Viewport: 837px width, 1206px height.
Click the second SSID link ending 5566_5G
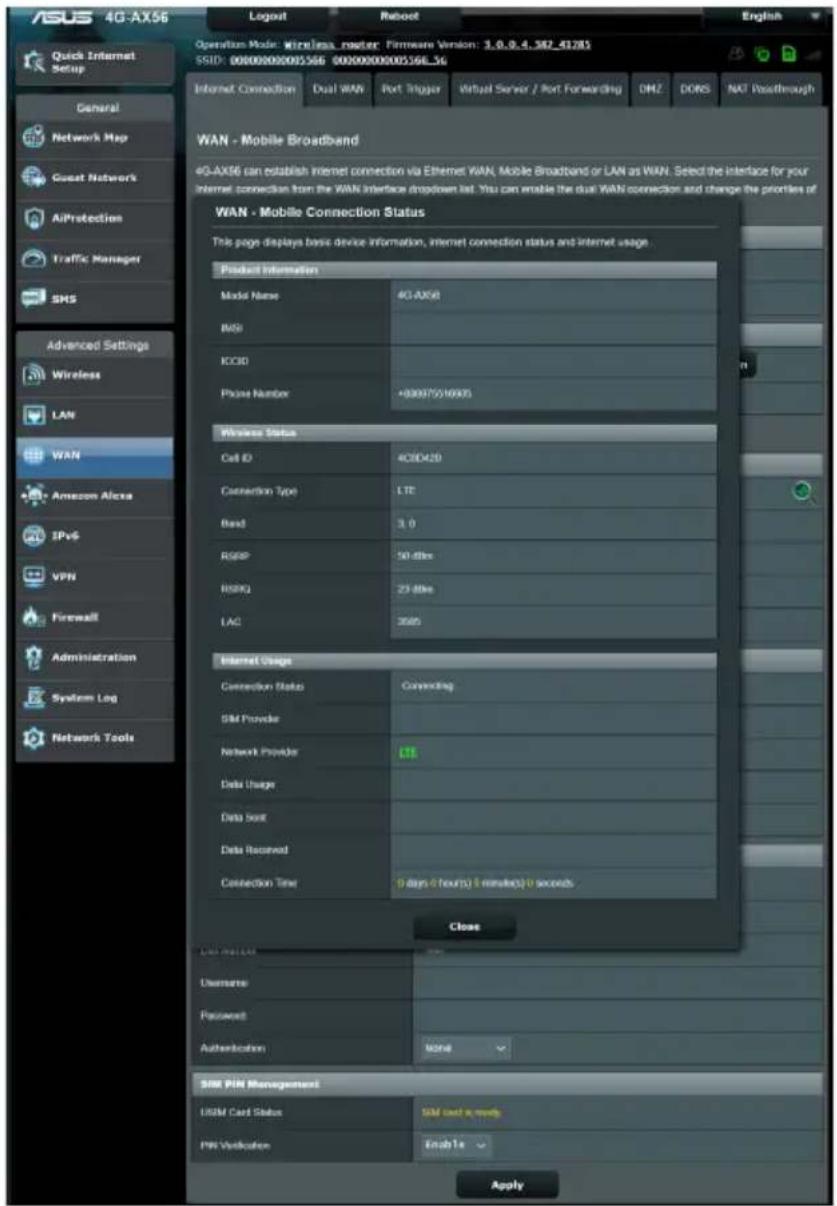click(389, 61)
